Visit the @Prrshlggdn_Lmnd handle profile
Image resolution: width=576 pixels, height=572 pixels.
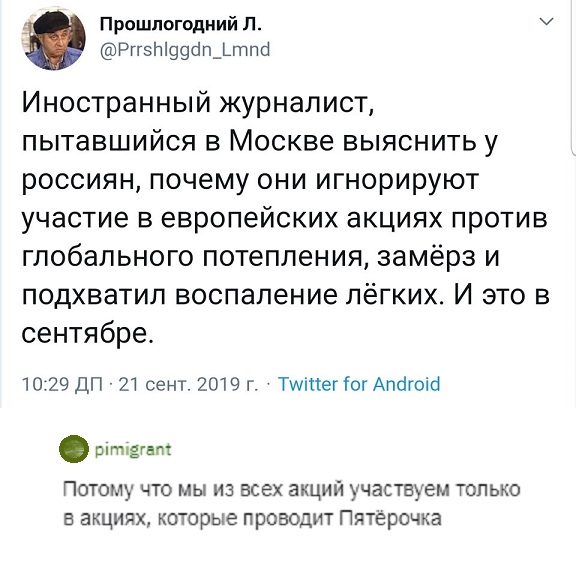click(185, 49)
